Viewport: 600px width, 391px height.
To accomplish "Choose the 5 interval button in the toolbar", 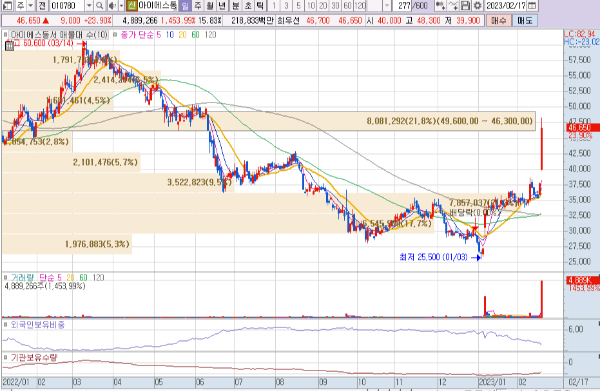I will (x=298, y=5).
